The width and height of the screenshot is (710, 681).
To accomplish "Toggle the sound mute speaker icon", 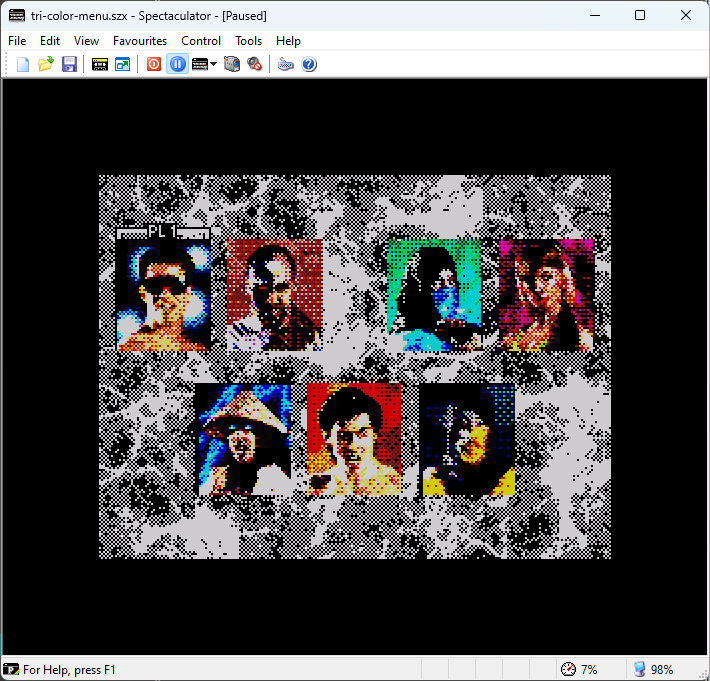I will tap(255, 64).
